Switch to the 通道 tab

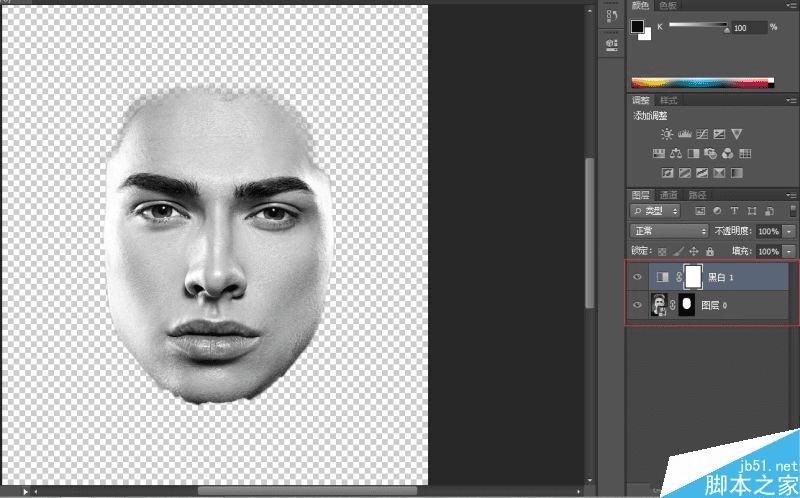pyautogui.click(x=669, y=195)
